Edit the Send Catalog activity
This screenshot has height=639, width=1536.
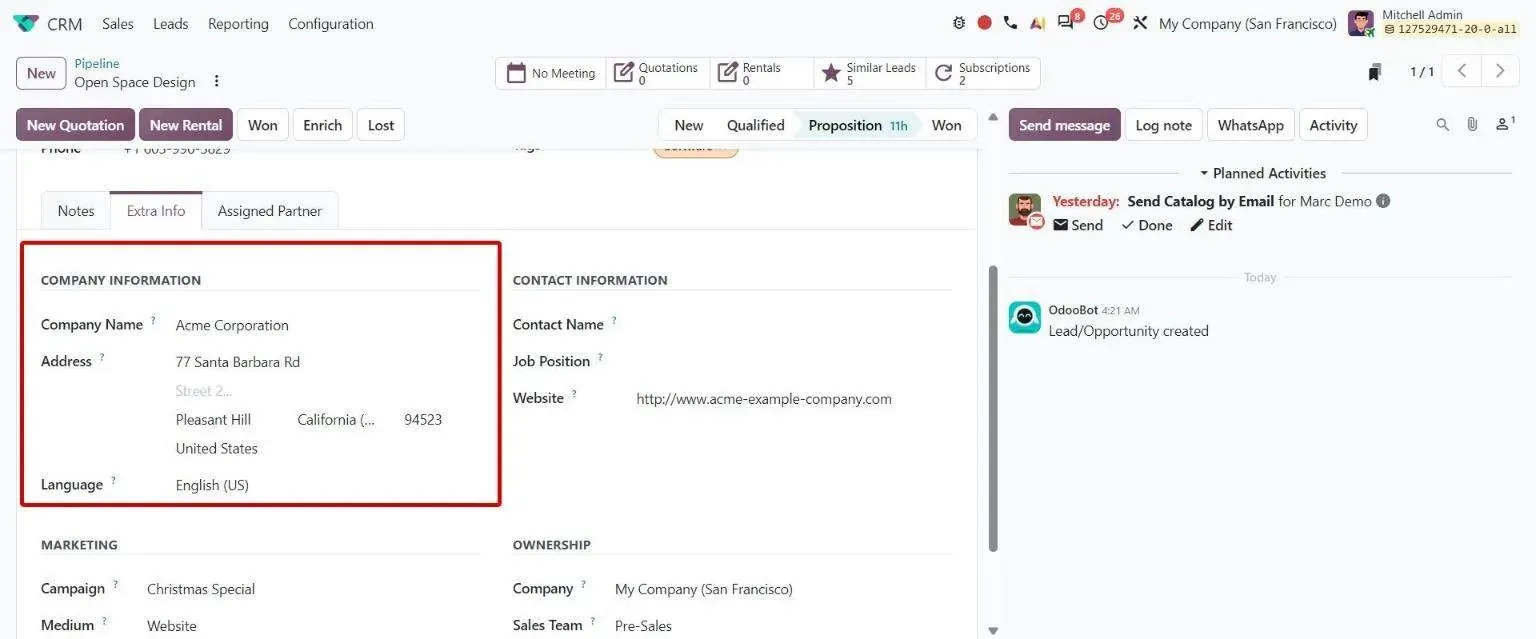click(x=1211, y=225)
